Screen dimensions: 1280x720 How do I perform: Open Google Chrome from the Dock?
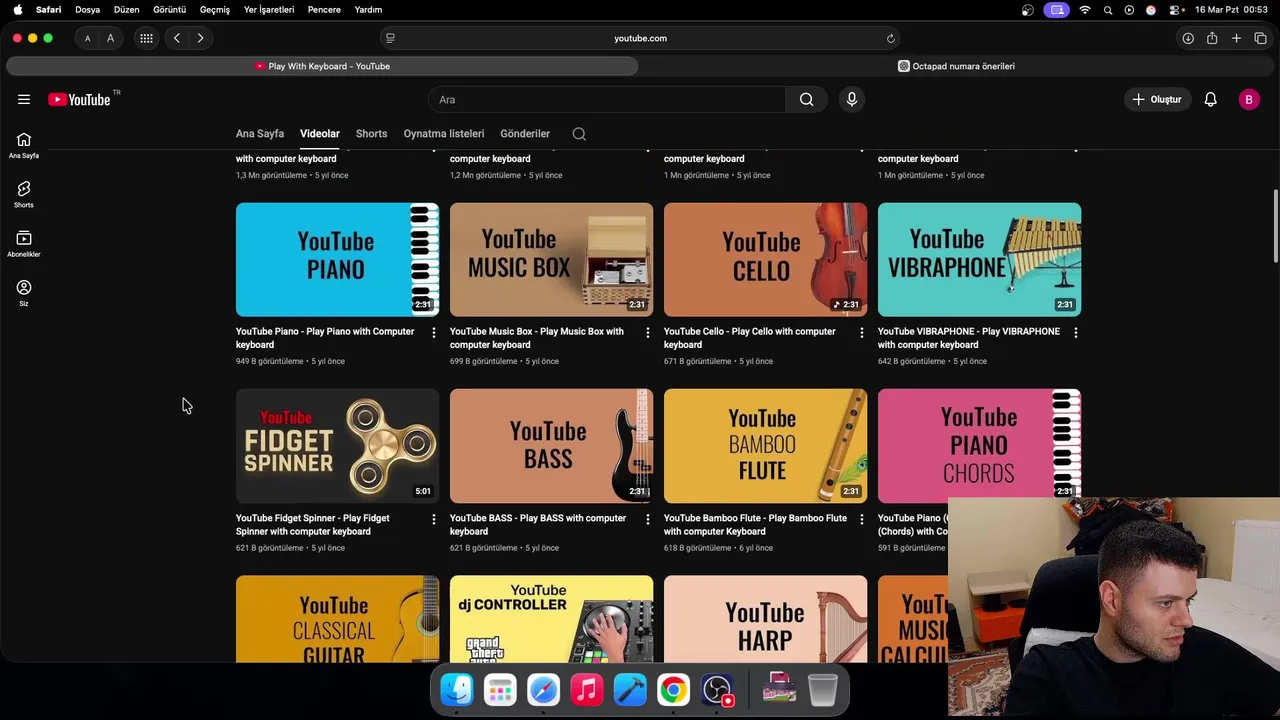coord(673,690)
